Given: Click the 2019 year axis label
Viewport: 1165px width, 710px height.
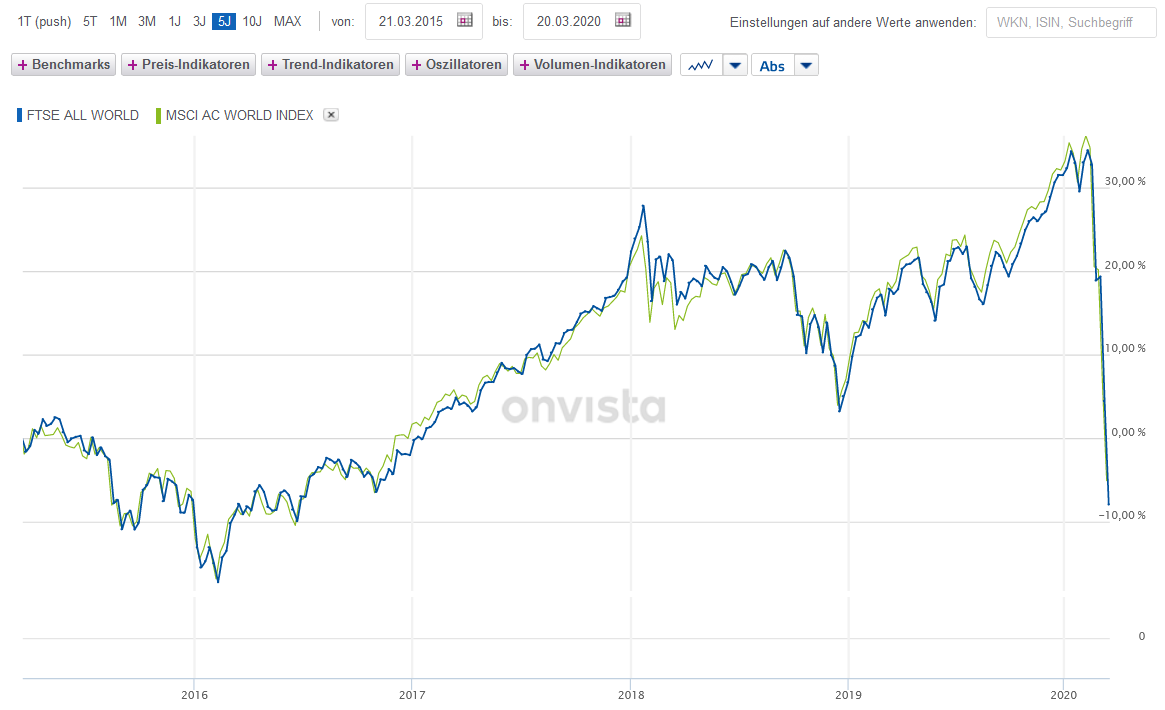Looking at the screenshot, I should (848, 695).
